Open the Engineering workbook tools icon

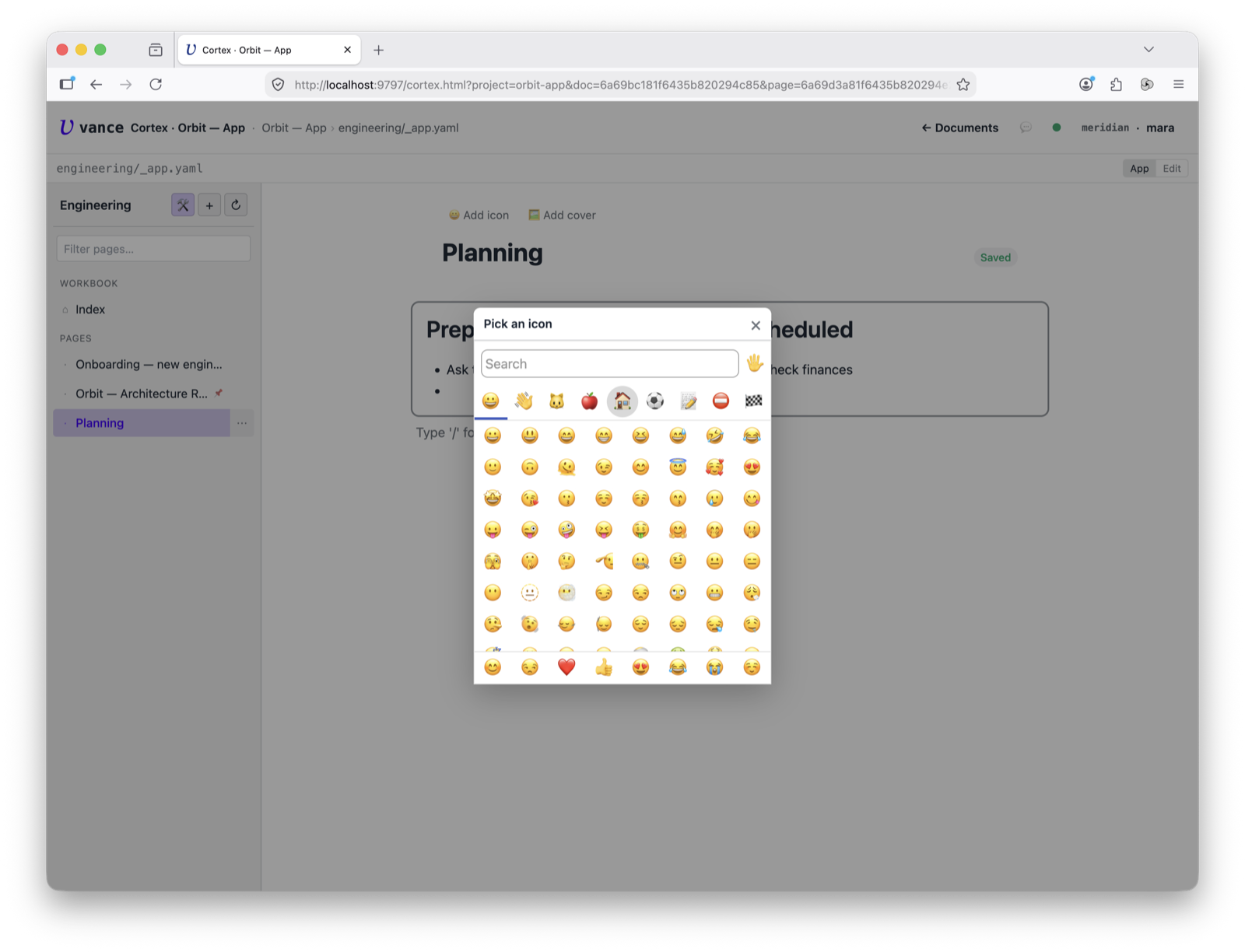[x=183, y=205]
